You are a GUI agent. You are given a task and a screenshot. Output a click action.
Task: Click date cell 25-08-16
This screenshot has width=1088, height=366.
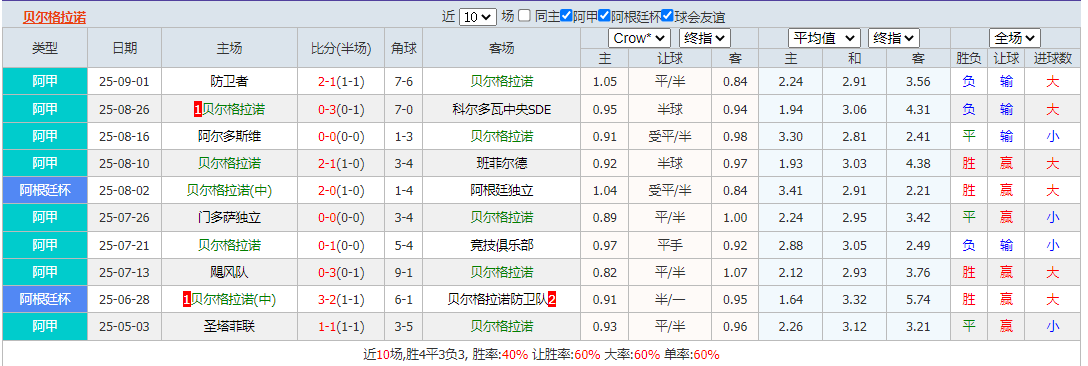point(125,136)
